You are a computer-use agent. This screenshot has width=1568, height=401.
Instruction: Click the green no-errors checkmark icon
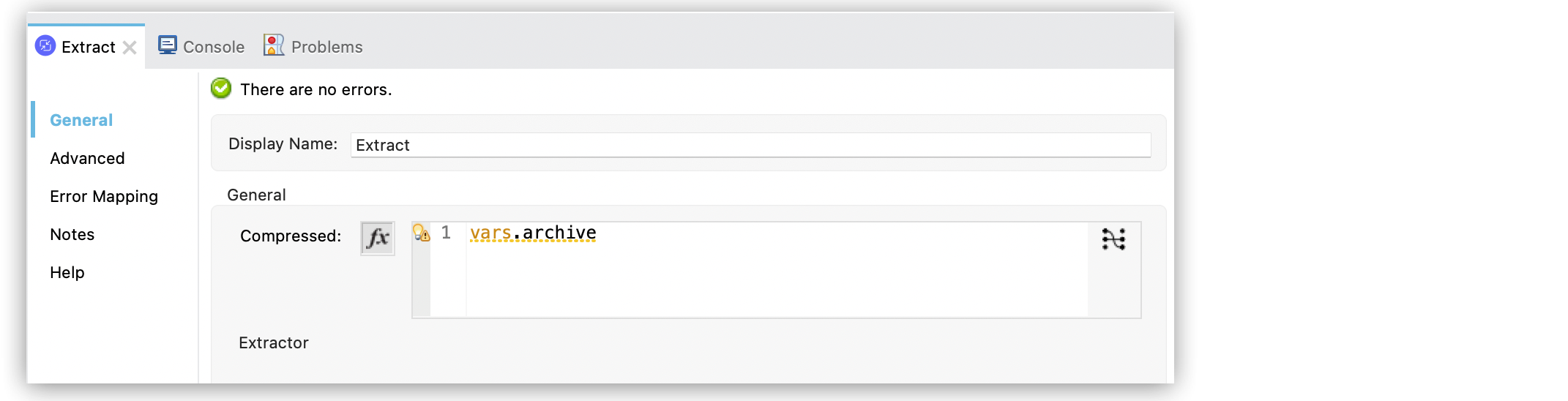point(221,89)
